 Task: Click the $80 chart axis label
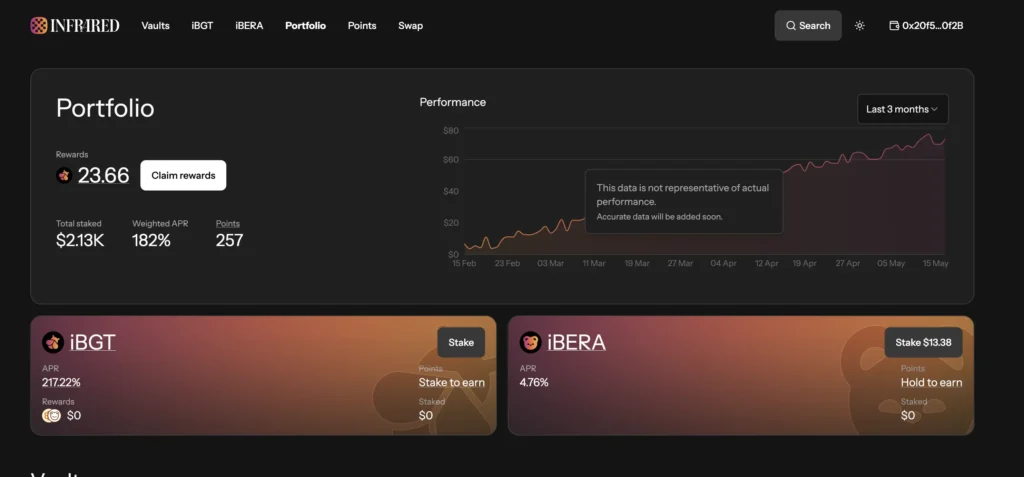point(451,131)
